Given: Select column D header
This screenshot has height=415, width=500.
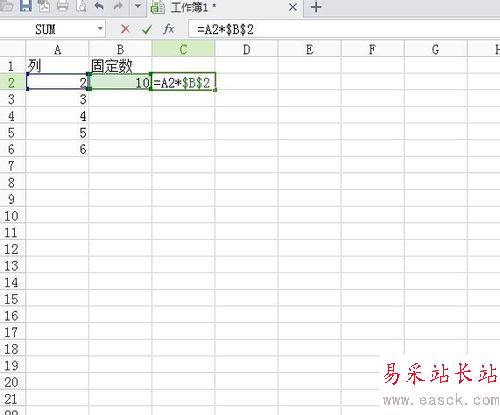Looking at the screenshot, I should click(x=246, y=50).
